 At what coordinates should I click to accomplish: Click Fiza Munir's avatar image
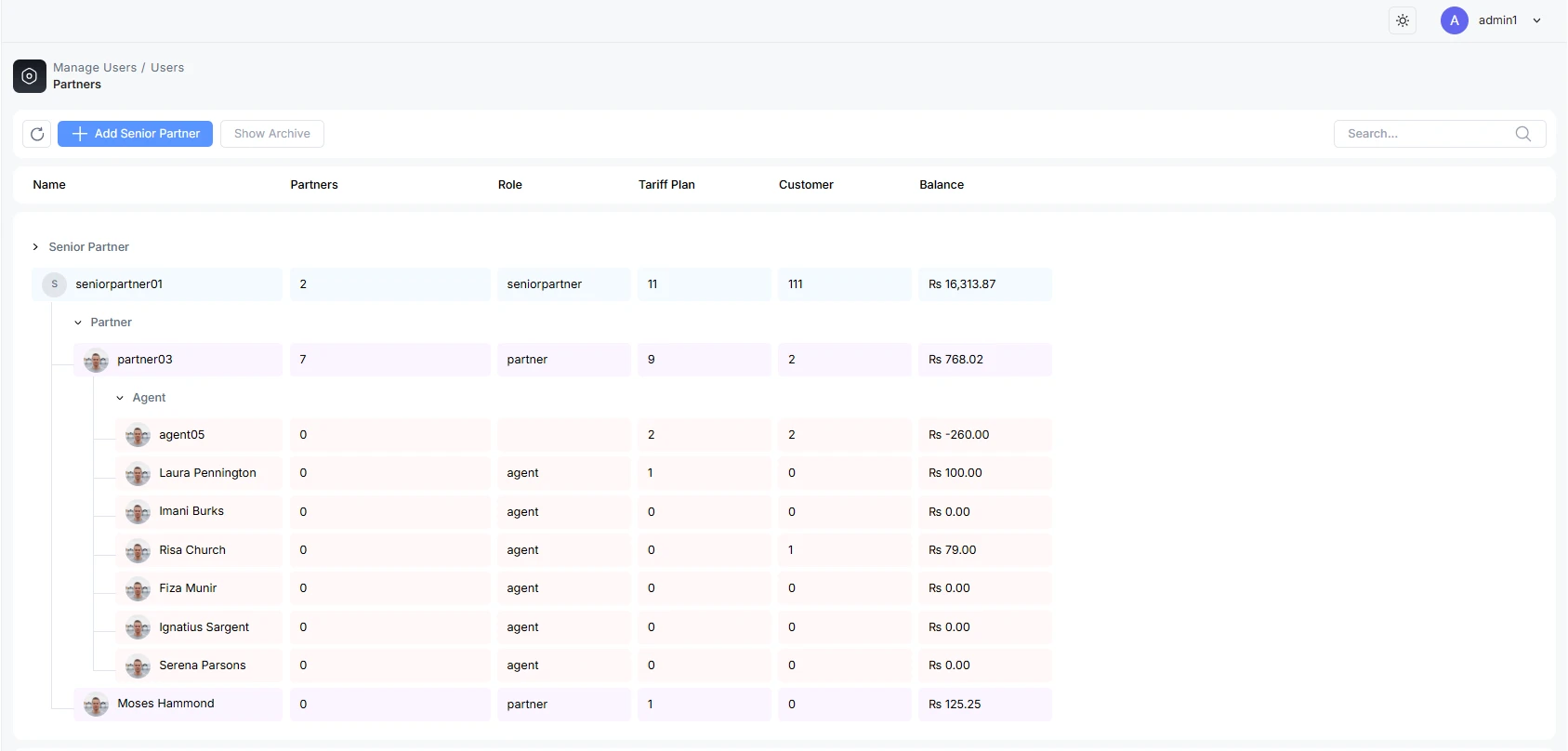tap(138, 589)
